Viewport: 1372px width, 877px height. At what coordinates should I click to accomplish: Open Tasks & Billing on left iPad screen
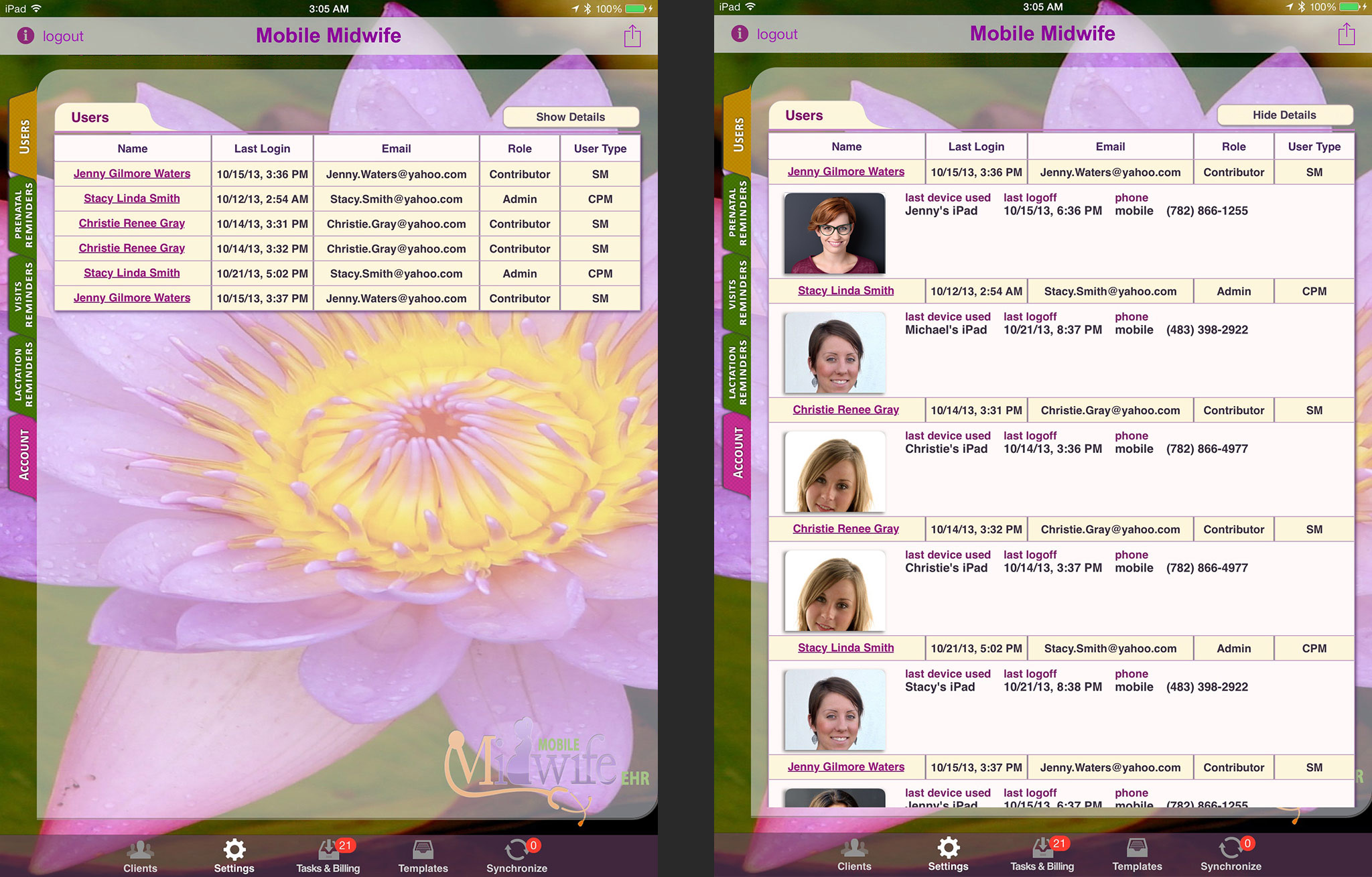pyautogui.click(x=328, y=856)
